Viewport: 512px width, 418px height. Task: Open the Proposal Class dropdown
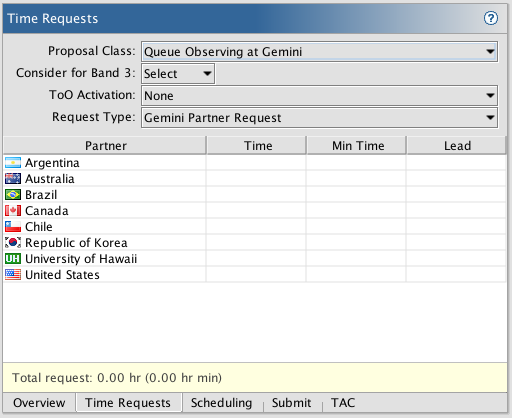(x=319, y=52)
